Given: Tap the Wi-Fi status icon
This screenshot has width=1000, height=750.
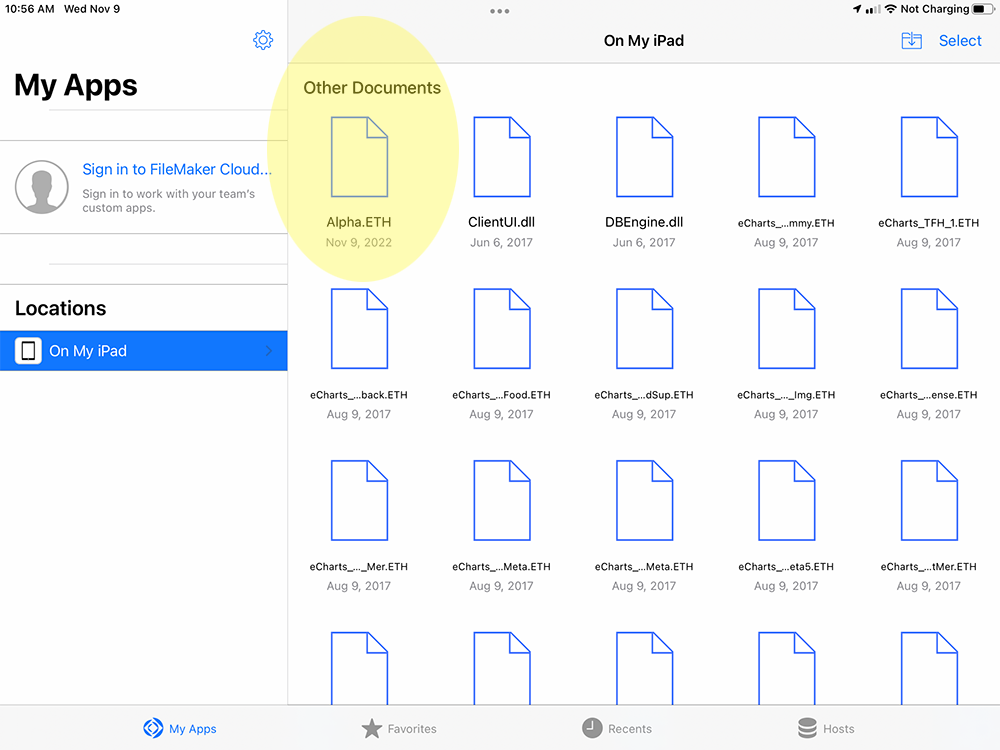Looking at the screenshot, I should click(890, 9).
